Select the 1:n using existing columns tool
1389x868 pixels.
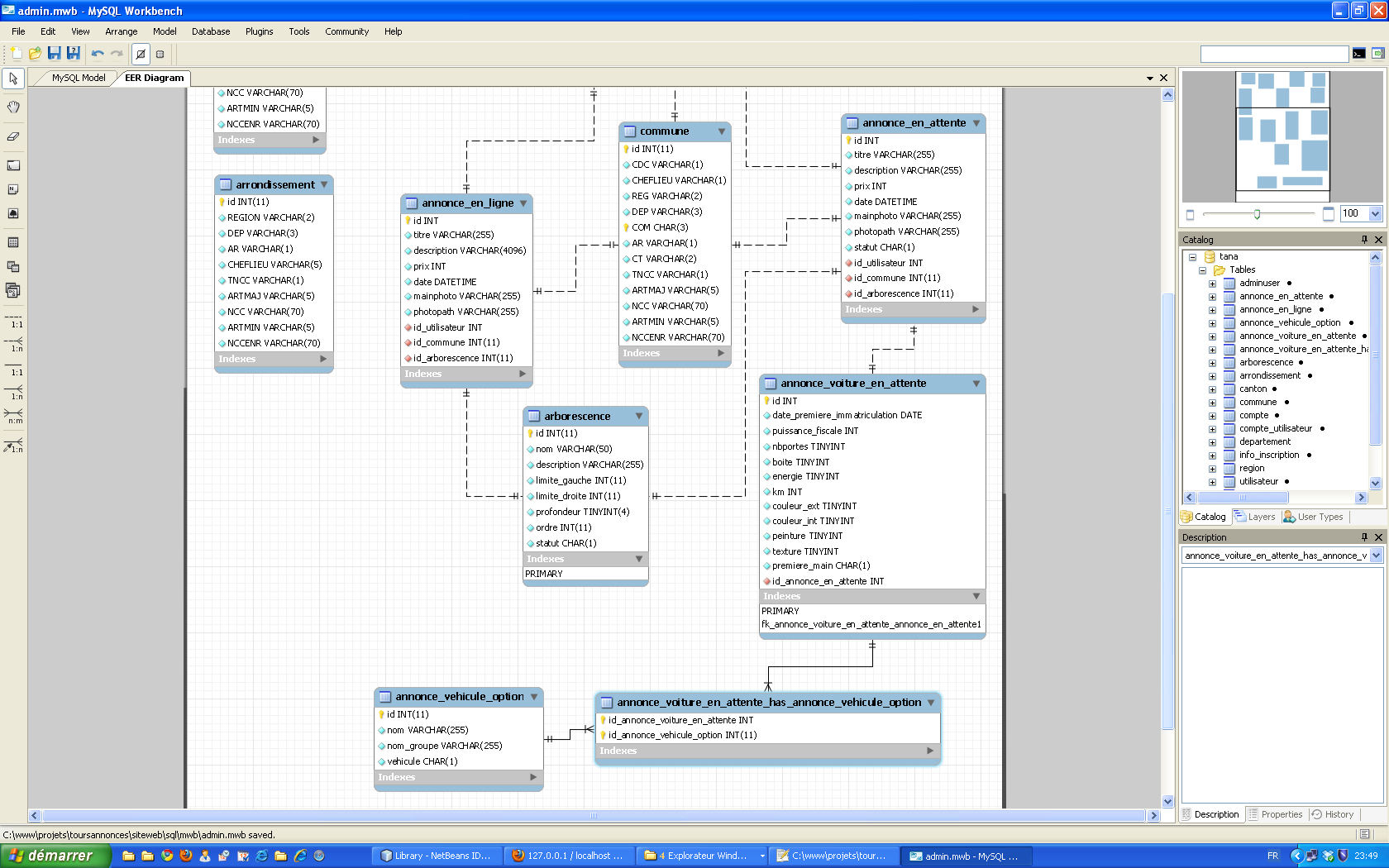tap(13, 446)
